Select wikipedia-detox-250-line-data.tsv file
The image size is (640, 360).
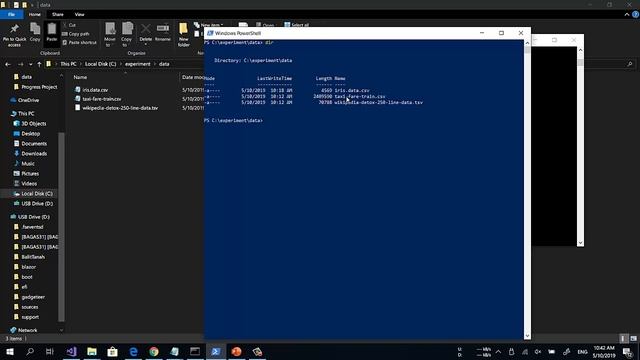point(120,108)
